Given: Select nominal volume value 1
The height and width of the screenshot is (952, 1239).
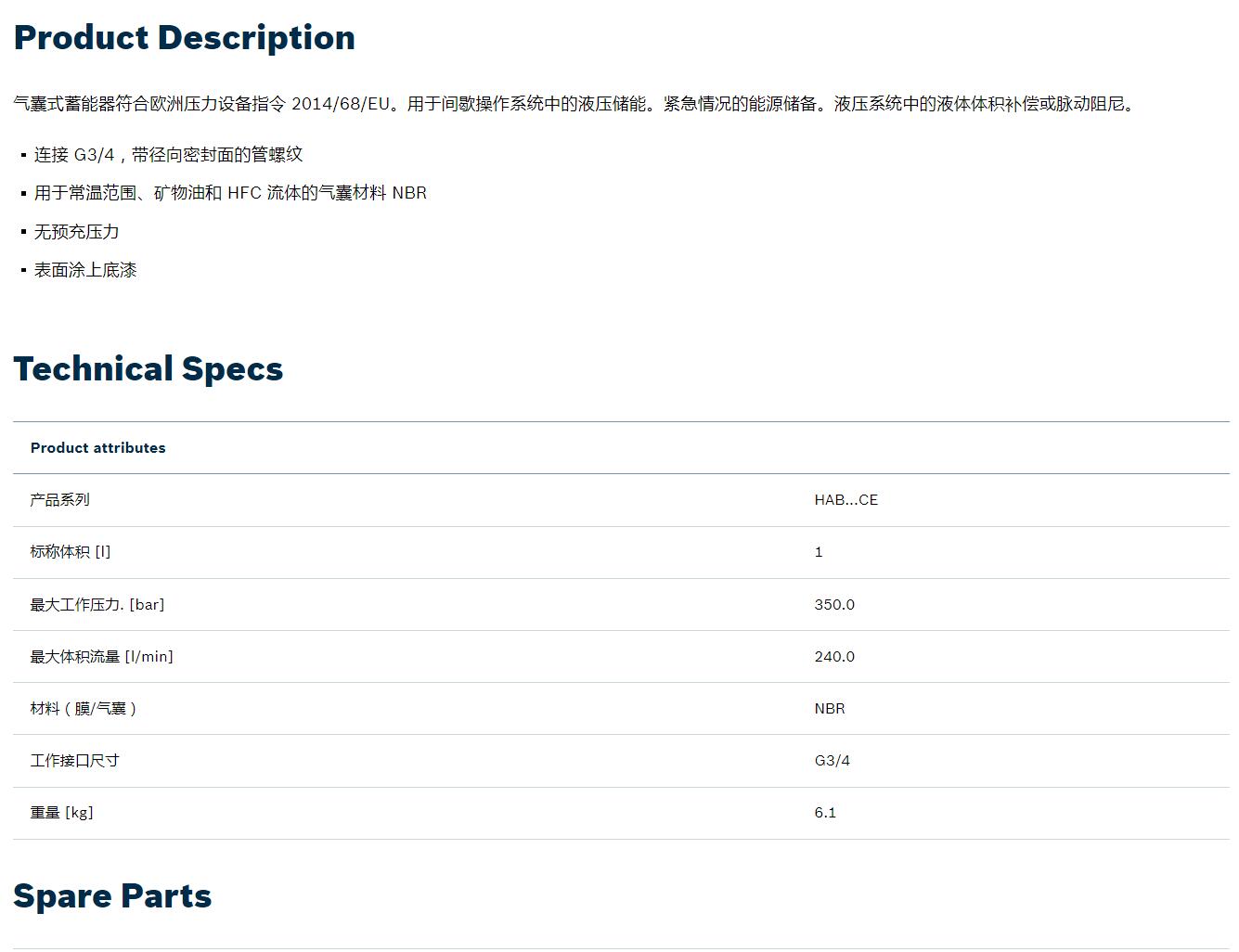Looking at the screenshot, I should coord(819,551).
